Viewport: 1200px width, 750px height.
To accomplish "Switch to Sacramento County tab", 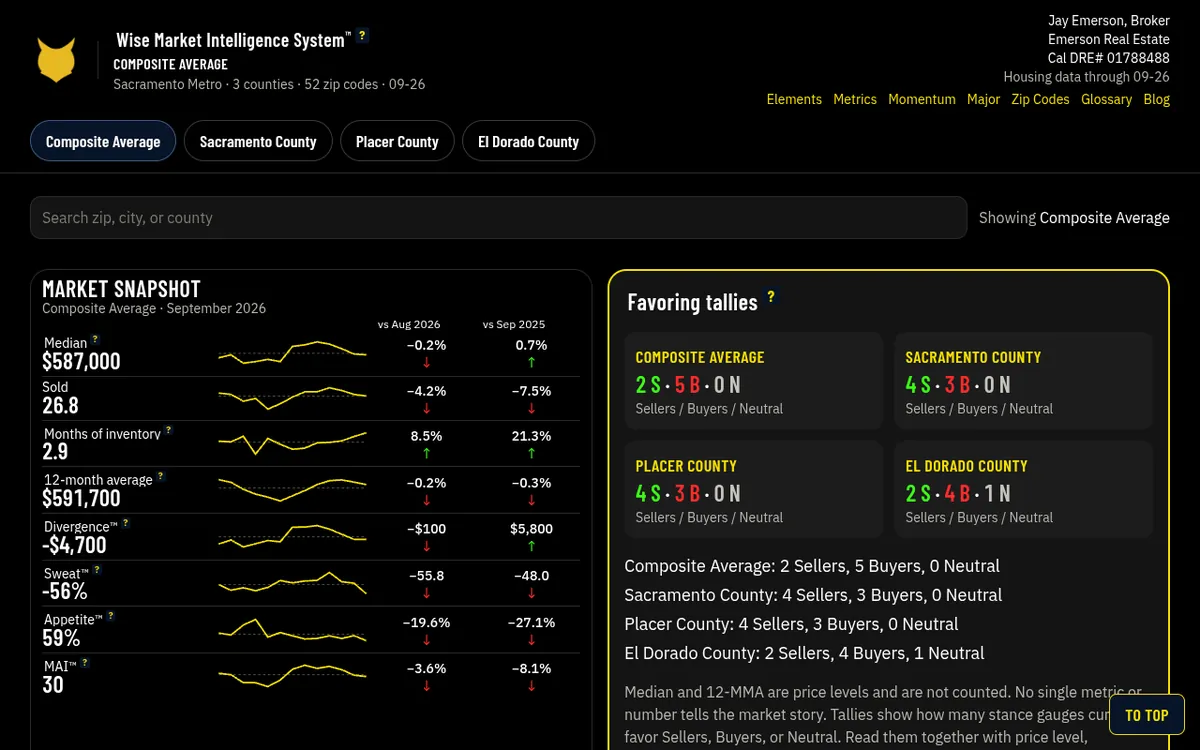I will [258, 141].
